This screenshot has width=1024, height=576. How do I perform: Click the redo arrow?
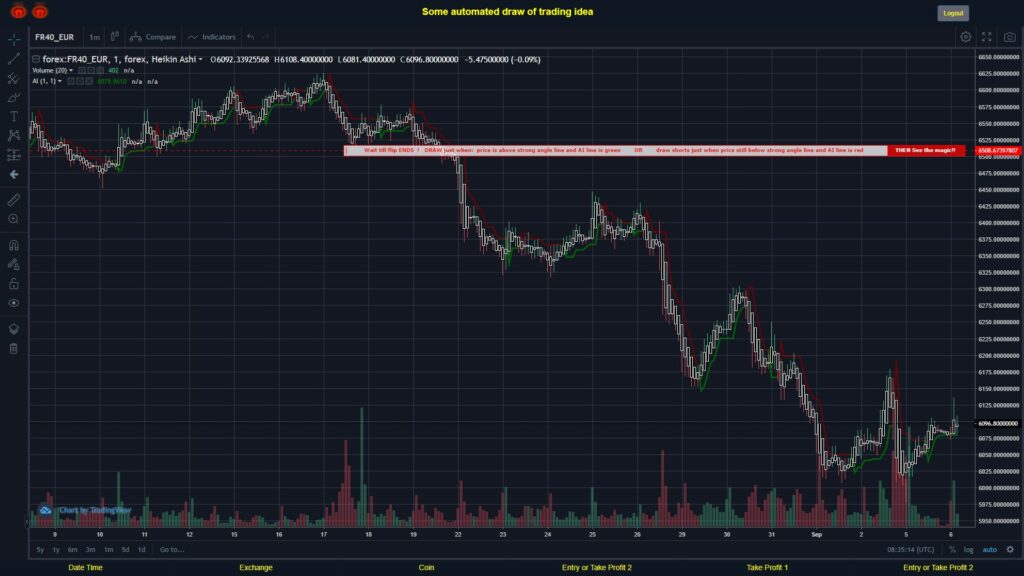coord(266,37)
